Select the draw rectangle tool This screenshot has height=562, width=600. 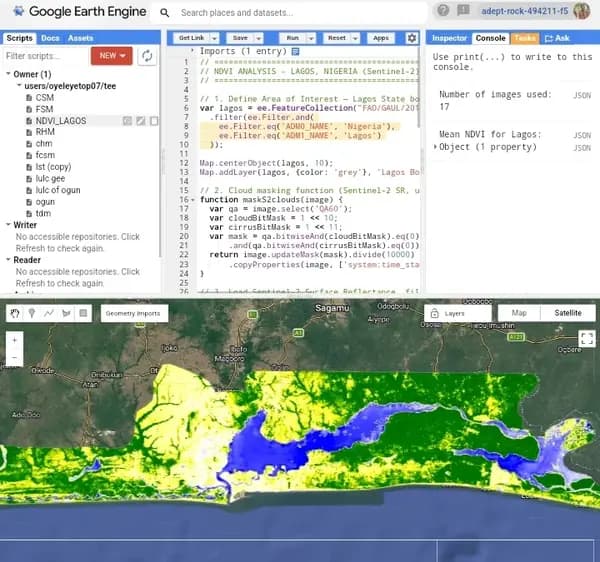click(x=83, y=313)
